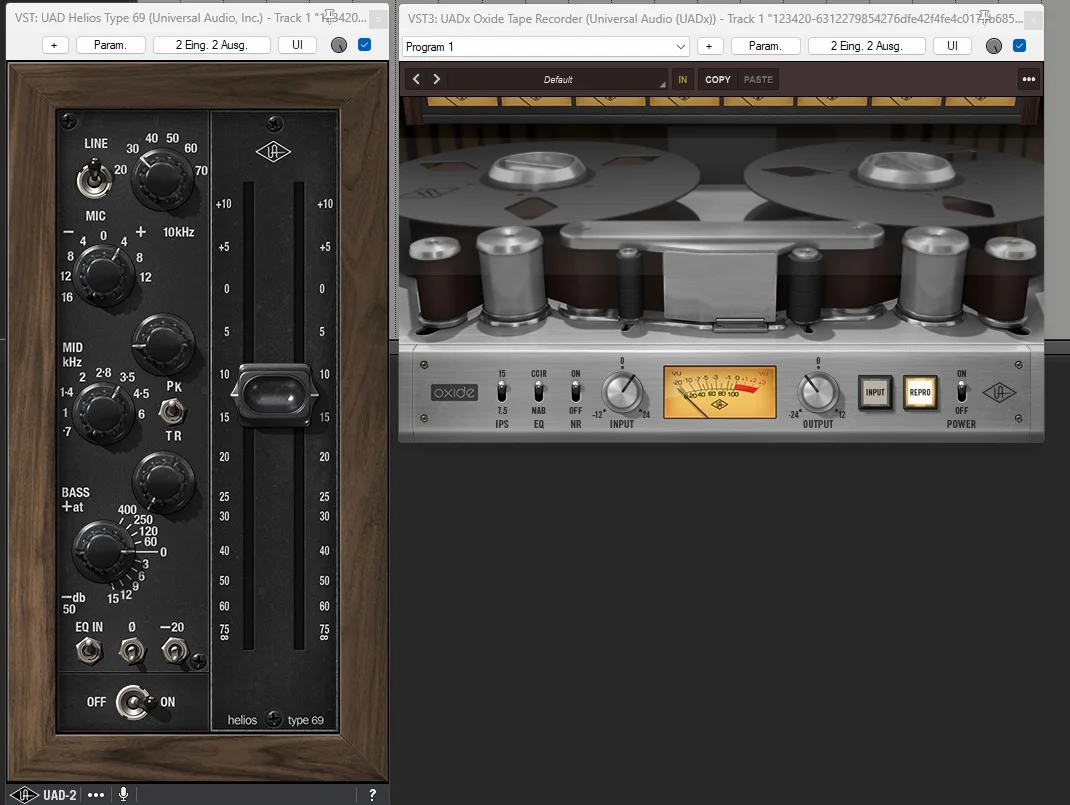The height and width of the screenshot is (805, 1070).
Task: Toggle the Oxide NR noise reduction switch
Action: coord(576,392)
